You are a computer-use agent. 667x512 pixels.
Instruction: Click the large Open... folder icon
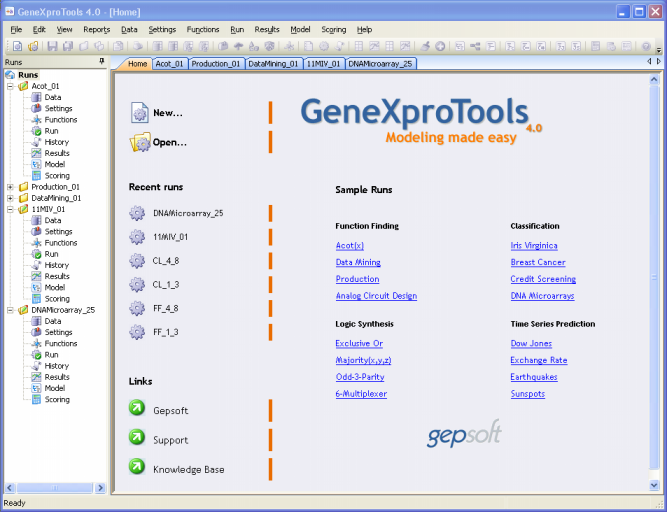(140, 142)
